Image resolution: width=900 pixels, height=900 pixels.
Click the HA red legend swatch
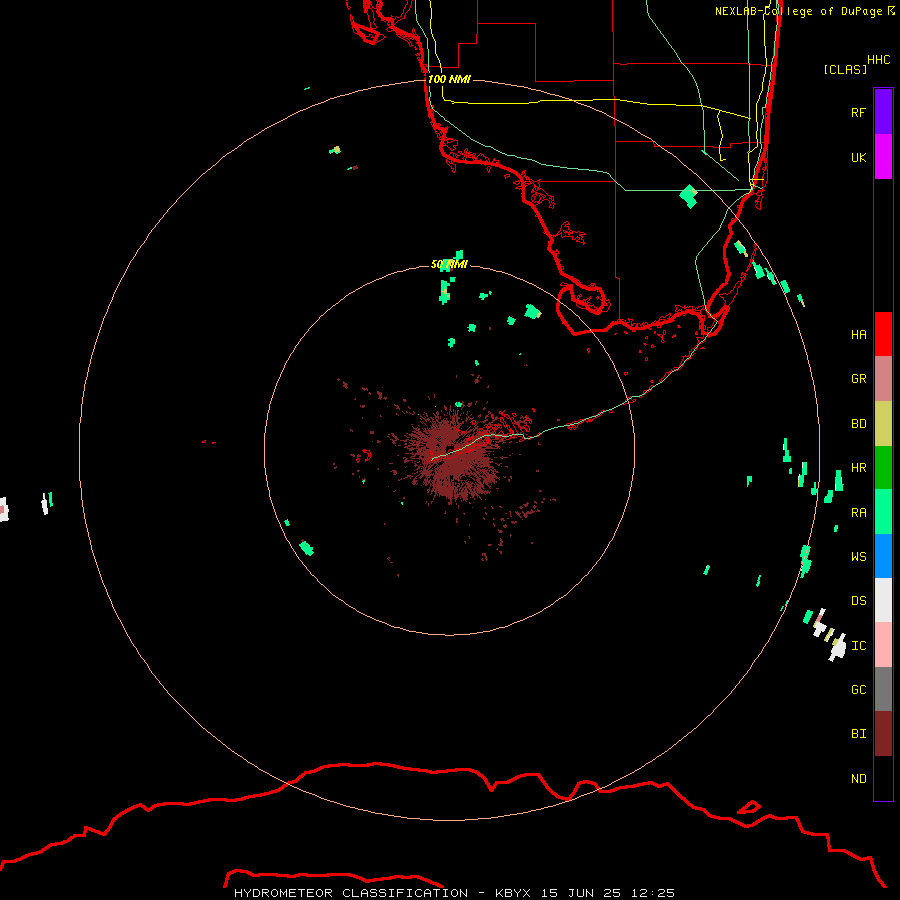click(883, 334)
